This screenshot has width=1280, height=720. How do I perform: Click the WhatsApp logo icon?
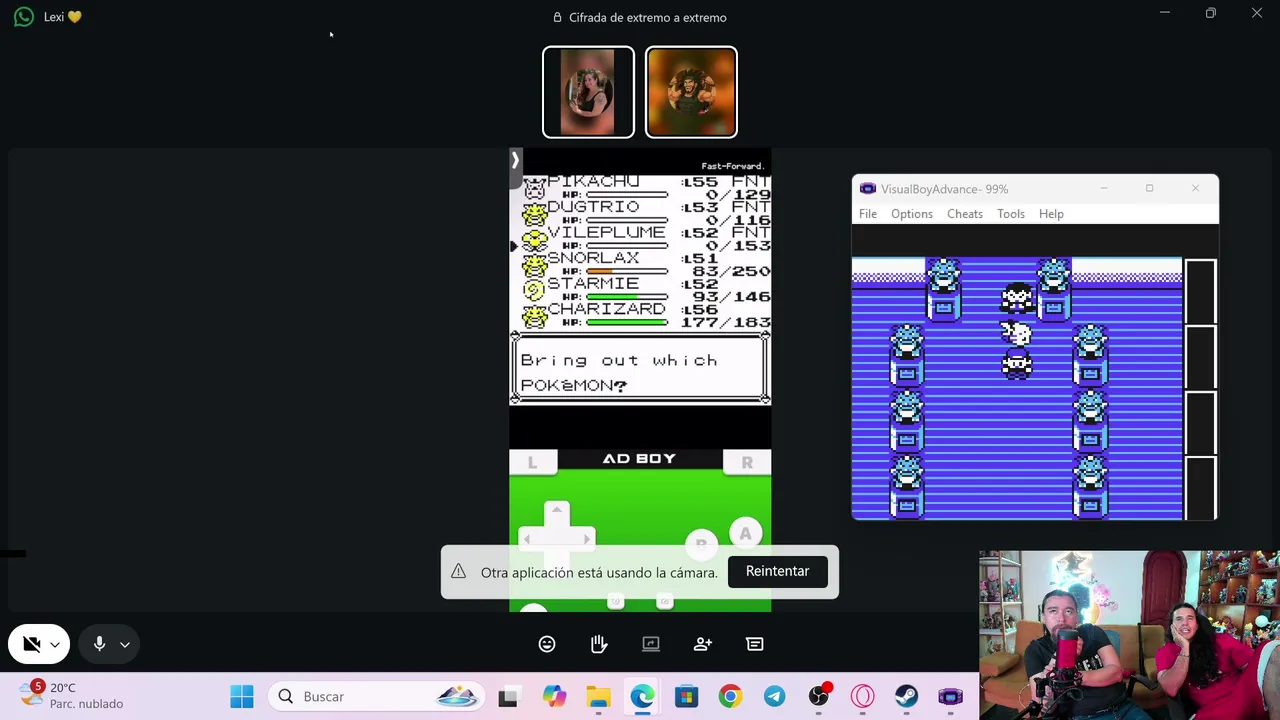24,17
